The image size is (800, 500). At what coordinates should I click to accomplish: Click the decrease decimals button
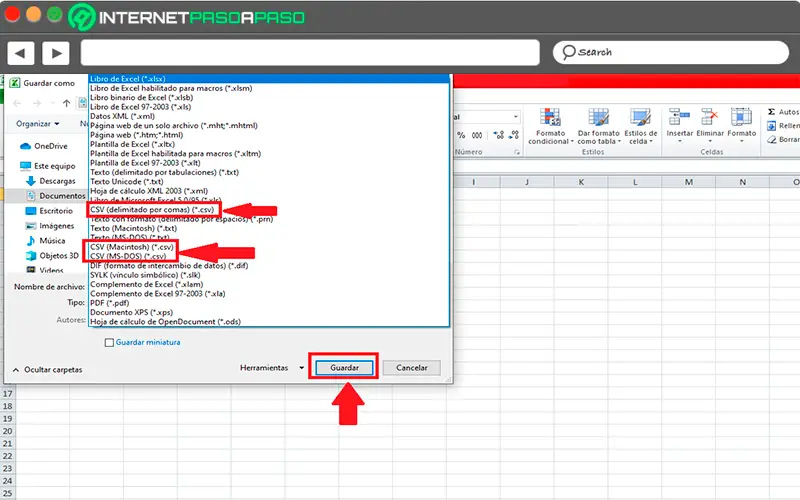click(x=514, y=135)
